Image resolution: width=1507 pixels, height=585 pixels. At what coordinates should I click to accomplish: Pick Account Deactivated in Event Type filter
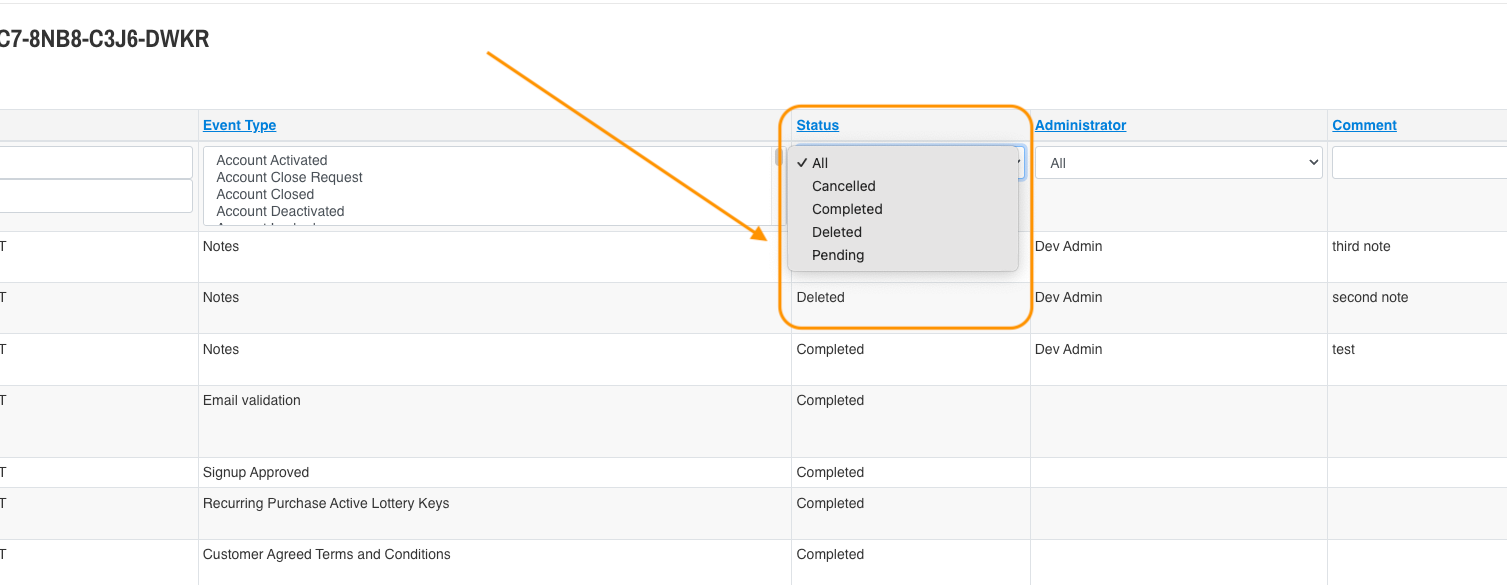[280, 211]
